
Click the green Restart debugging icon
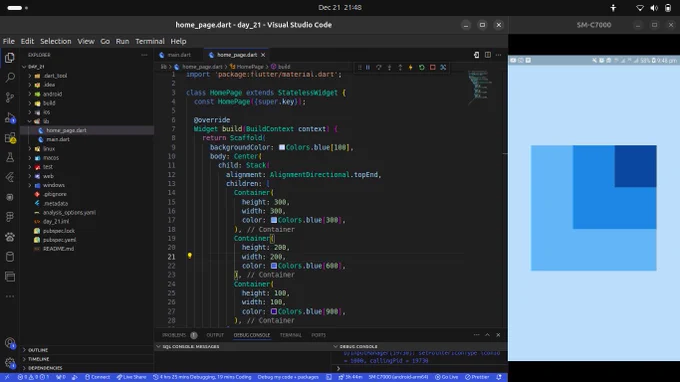[422, 67]
